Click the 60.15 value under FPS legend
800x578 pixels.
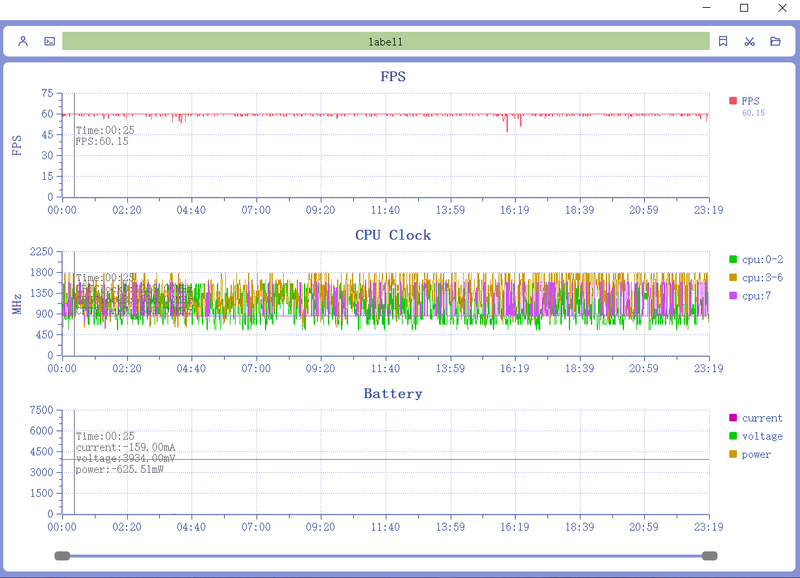click(x=753, y=113)
